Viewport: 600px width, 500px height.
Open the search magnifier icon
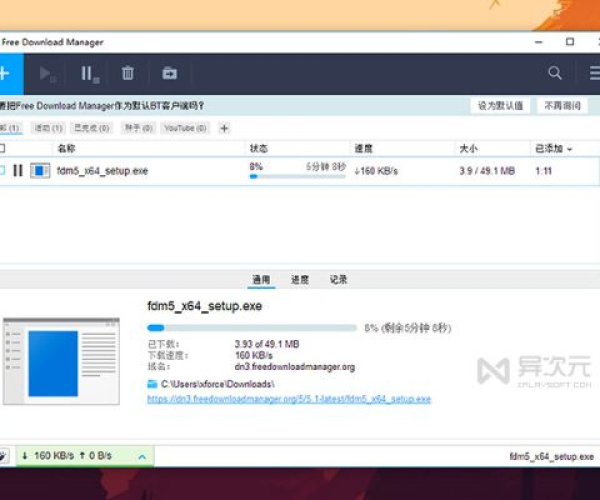pyautogui.click(x=554, y=73)
